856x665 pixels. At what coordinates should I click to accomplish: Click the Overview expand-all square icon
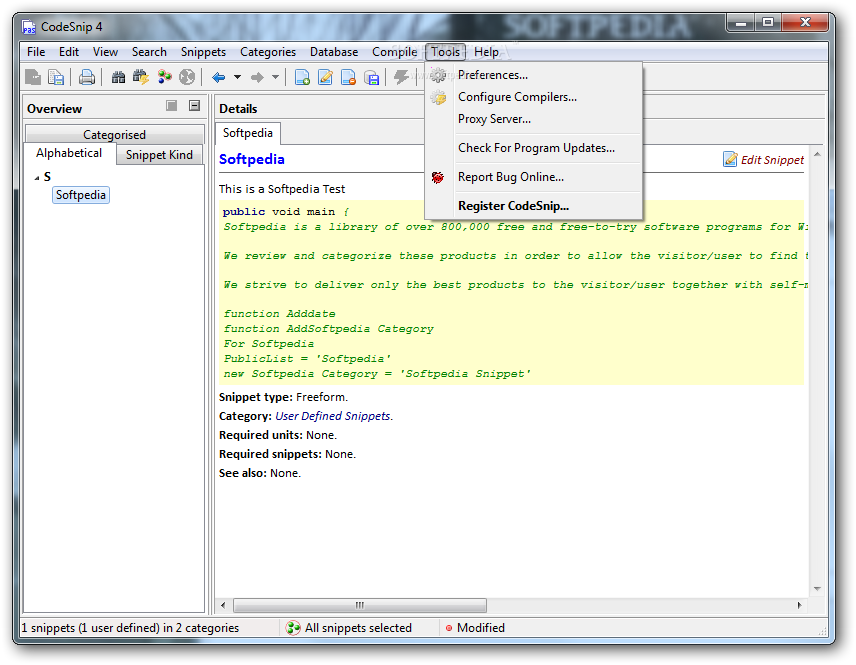[x=171, y=105]
